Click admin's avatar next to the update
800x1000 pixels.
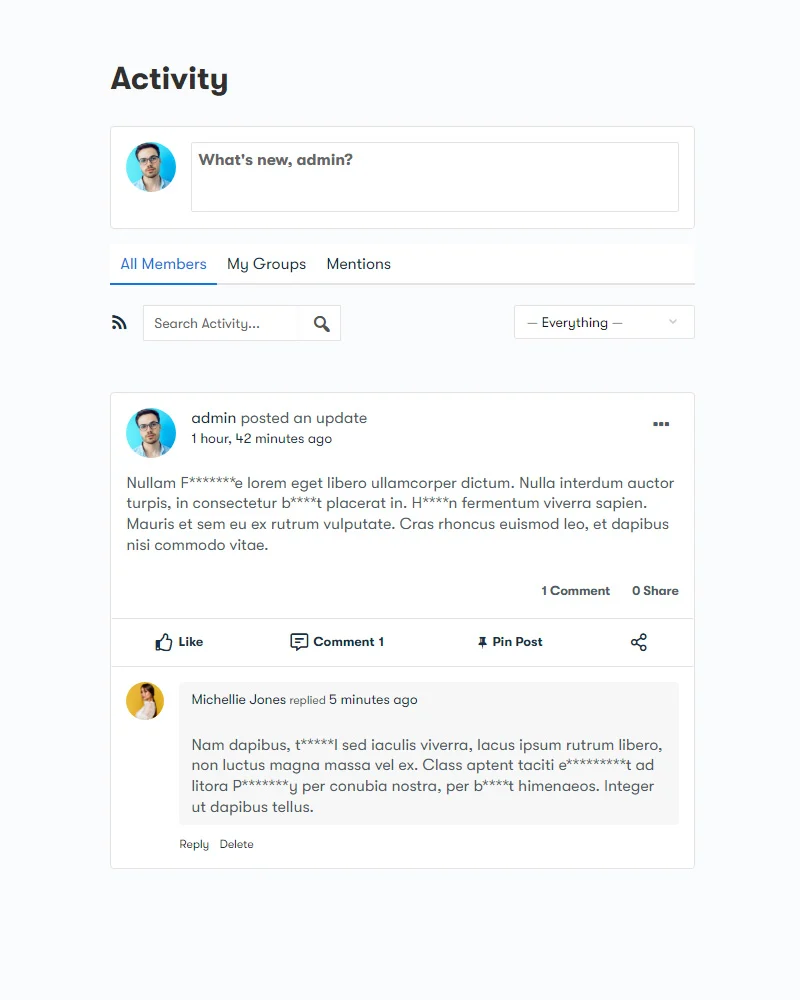coord(151,433)
